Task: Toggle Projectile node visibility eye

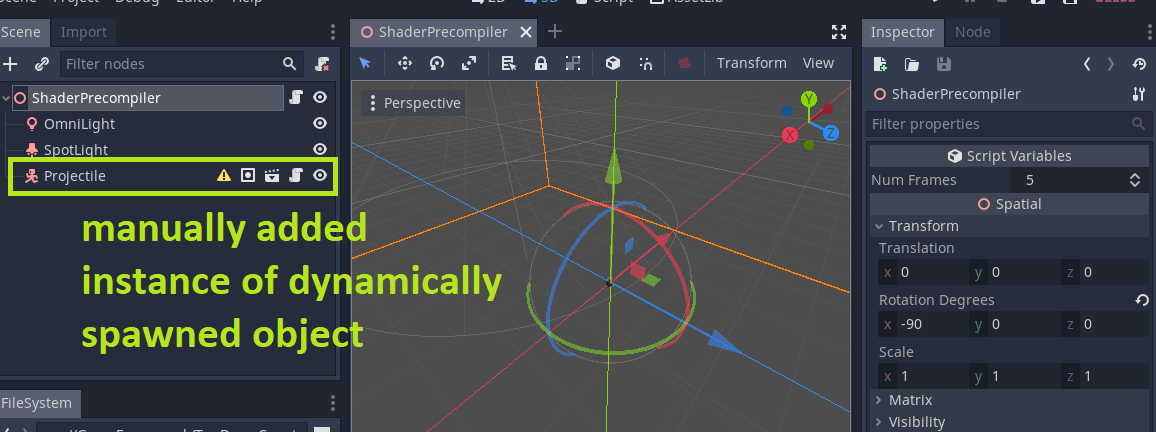Action: [x=320, y=175]
